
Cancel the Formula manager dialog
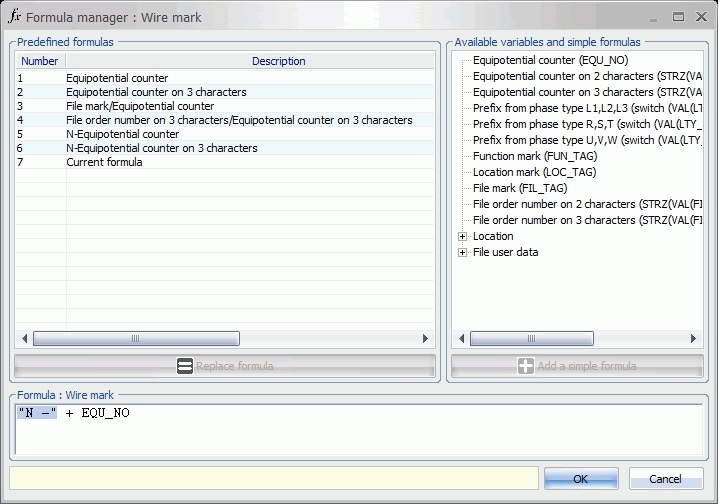665,479
